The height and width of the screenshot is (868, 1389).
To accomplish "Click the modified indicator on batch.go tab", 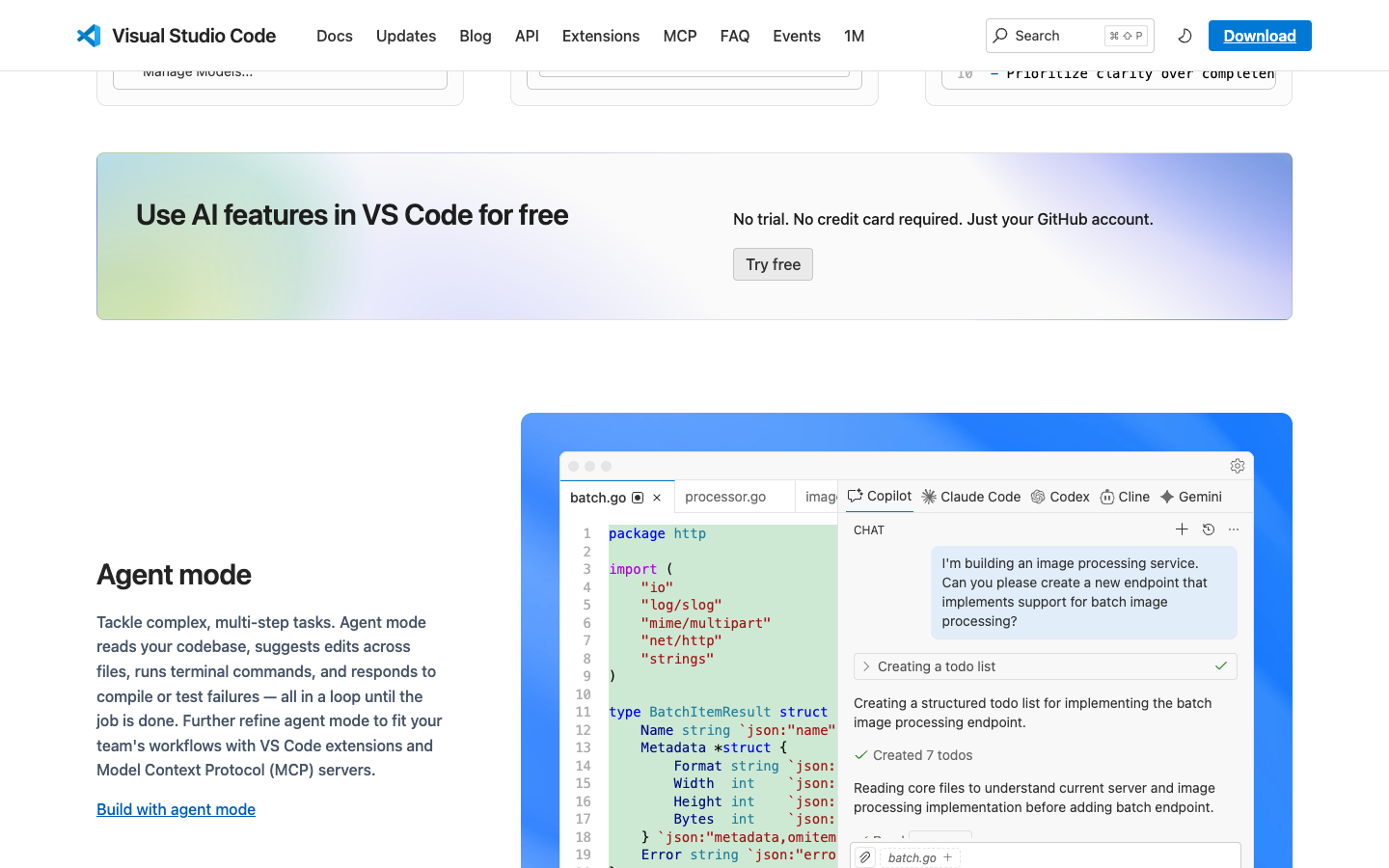I will [x=638, y=498].
